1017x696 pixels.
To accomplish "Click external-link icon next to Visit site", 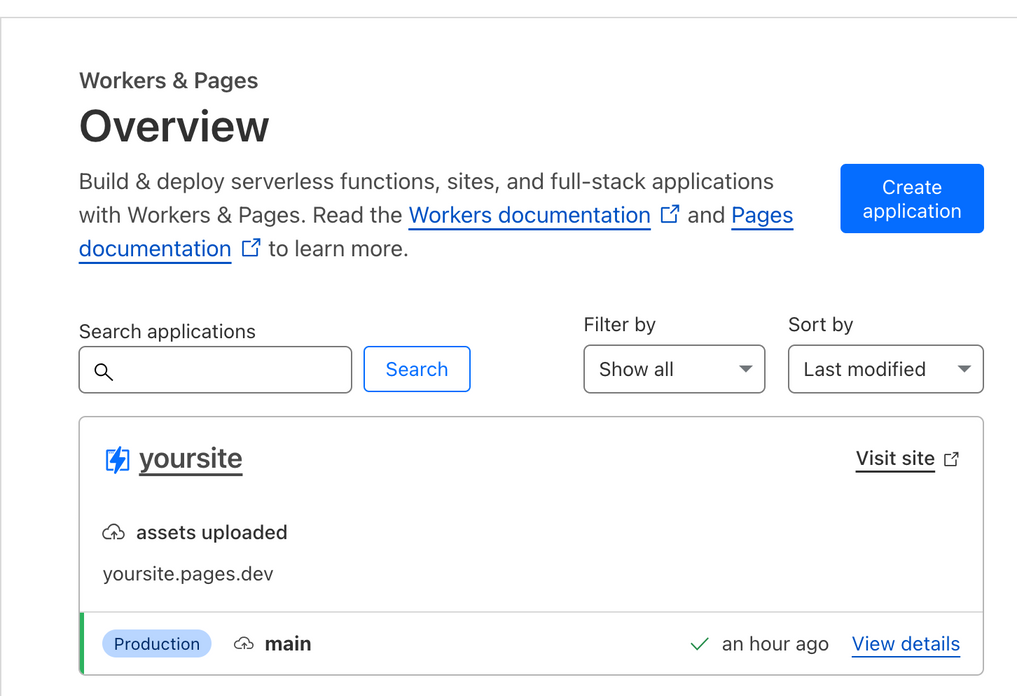I will 951,459.
